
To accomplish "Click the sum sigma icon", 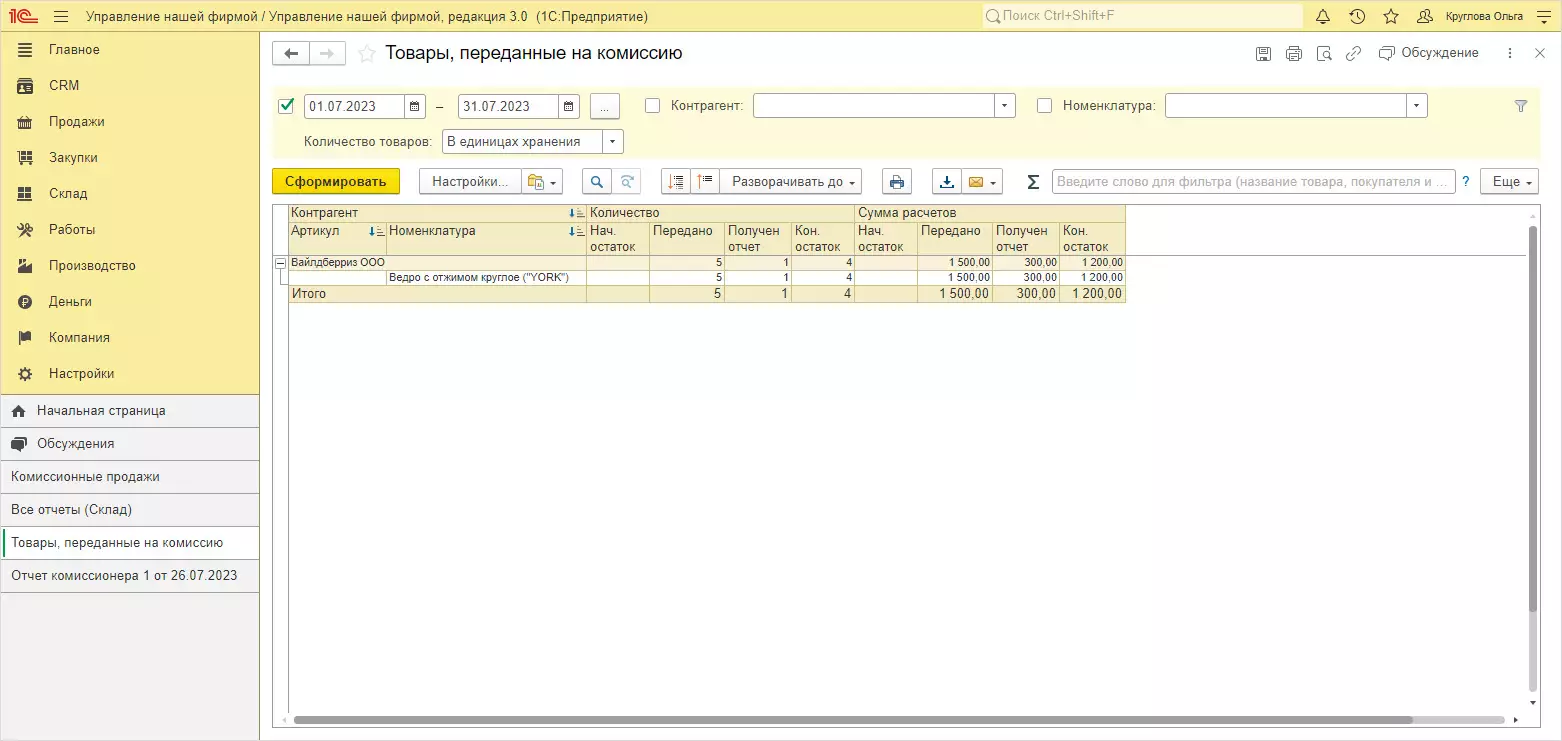I will [1034, 182].
